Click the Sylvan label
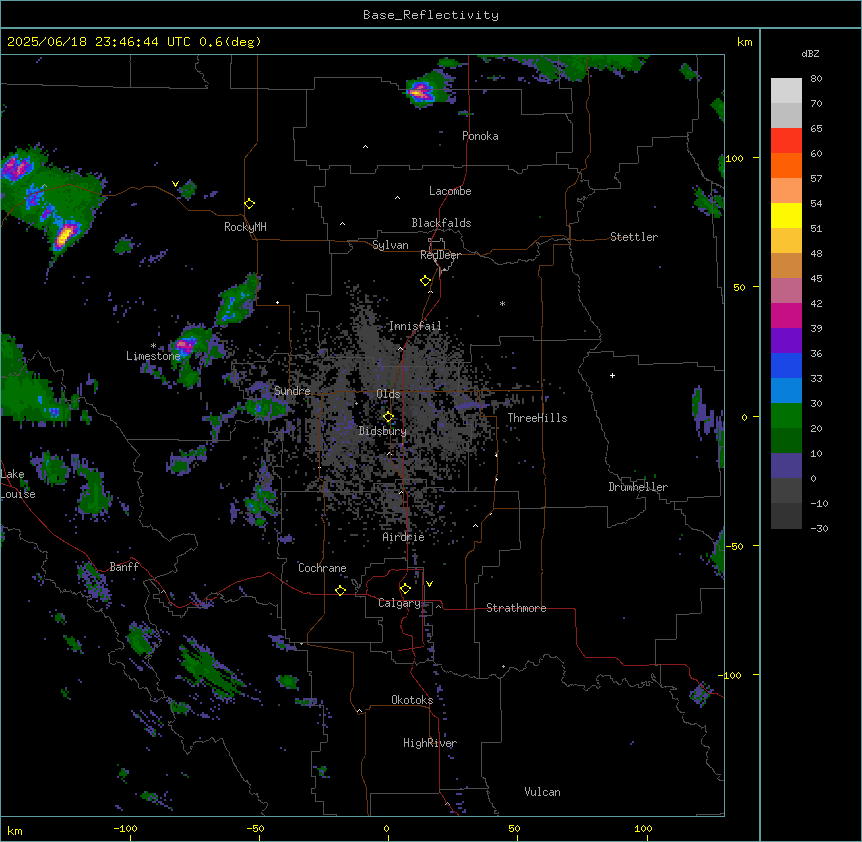This screenshot has height=842, width=862. coord(390,245)
